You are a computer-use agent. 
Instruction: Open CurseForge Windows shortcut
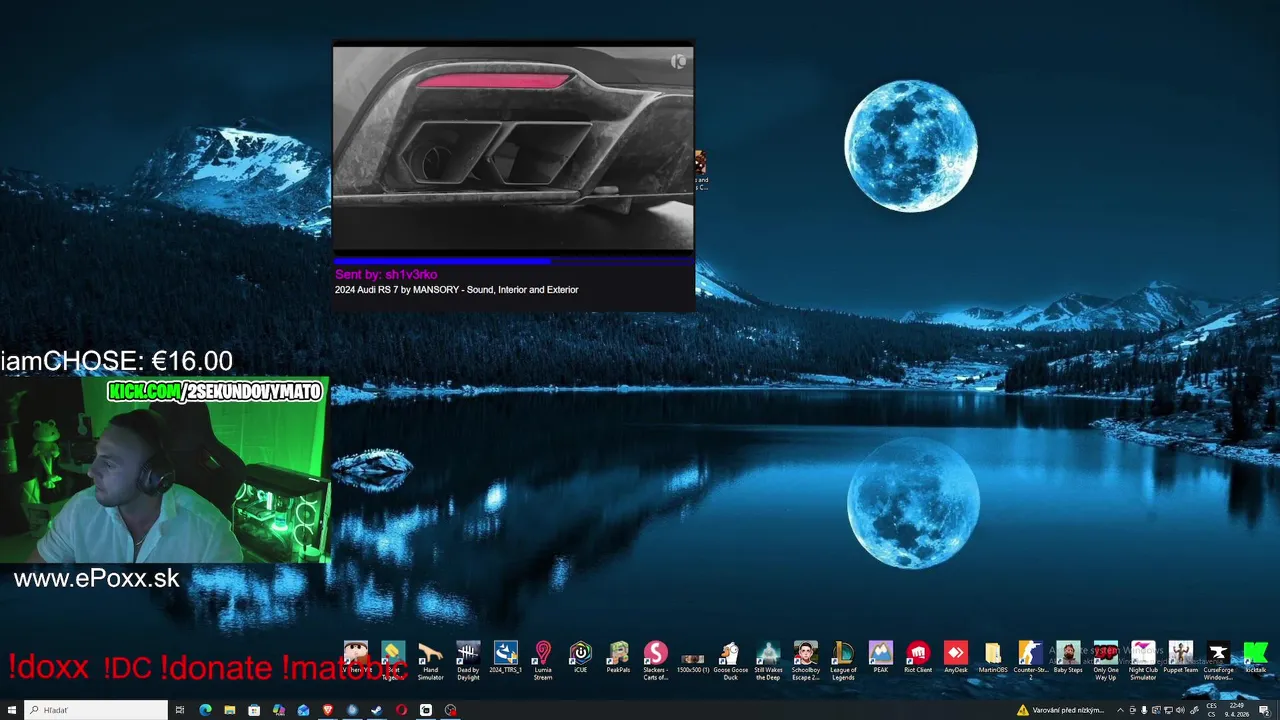1218,661
